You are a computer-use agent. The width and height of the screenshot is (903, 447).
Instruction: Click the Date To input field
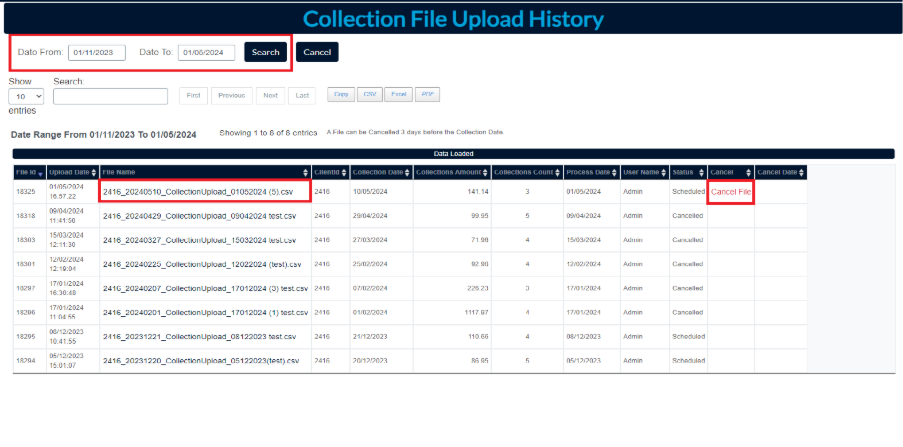[206, 52]
